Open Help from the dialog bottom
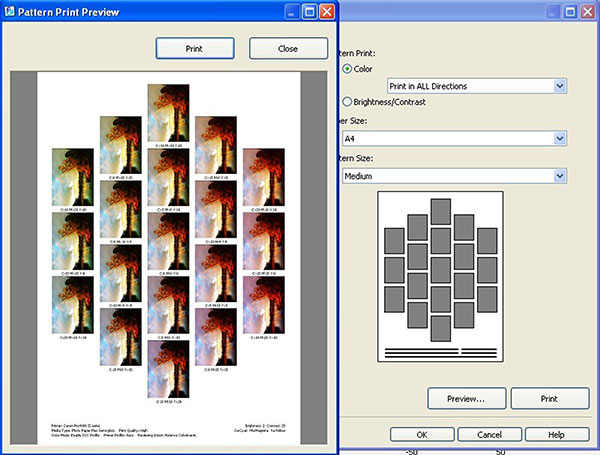The width and height of the screenshot is (600, 455). [556, 435]
